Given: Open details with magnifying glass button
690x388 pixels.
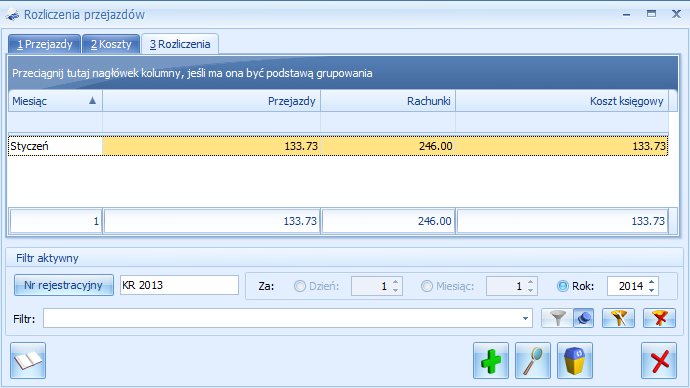Looking at the screenshot, I should coord(532,360).
